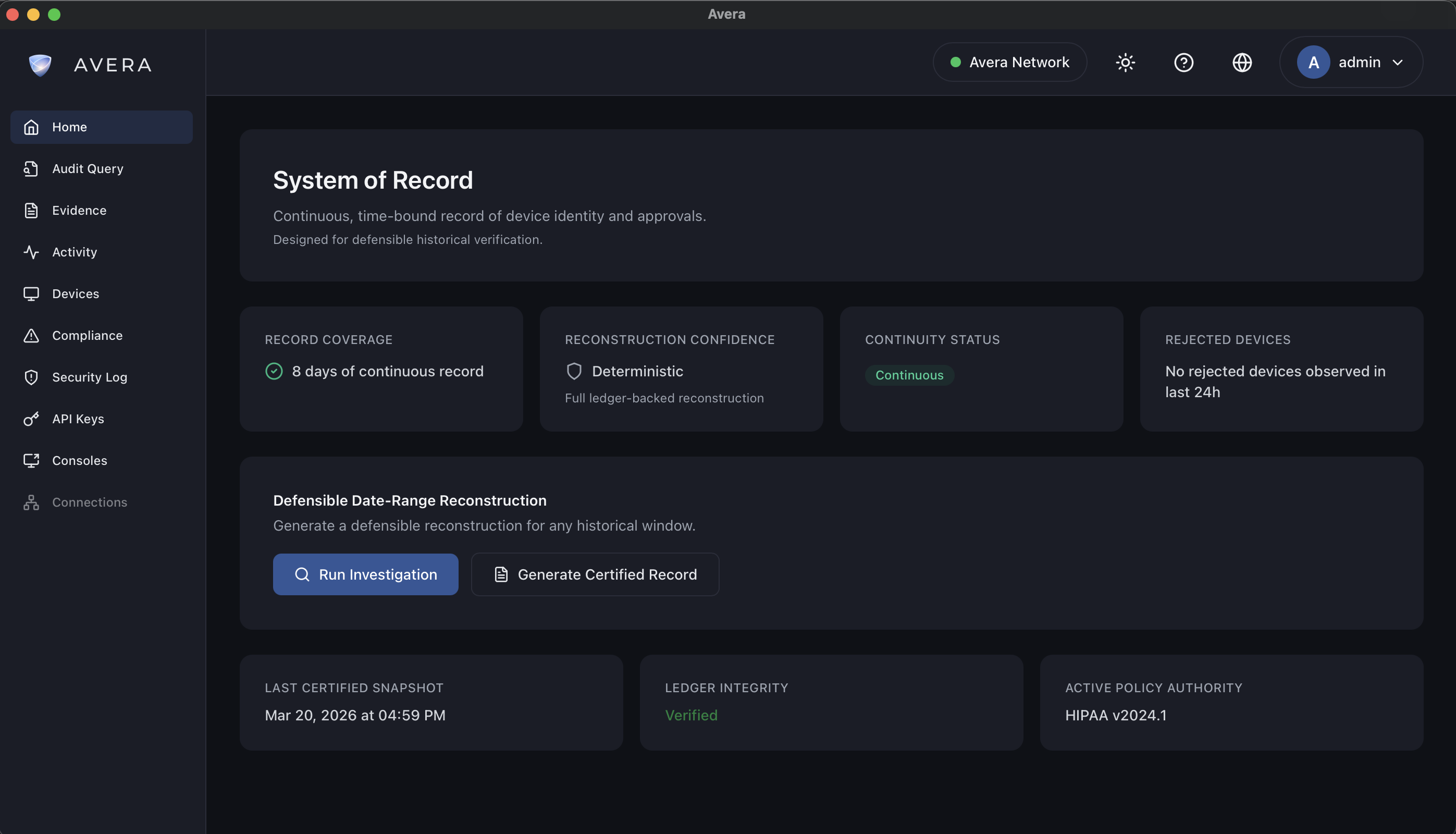This screenshot has width=1456, height=834.
Task: Click the globe icon in the top bar
Action: coord(1242,63)
